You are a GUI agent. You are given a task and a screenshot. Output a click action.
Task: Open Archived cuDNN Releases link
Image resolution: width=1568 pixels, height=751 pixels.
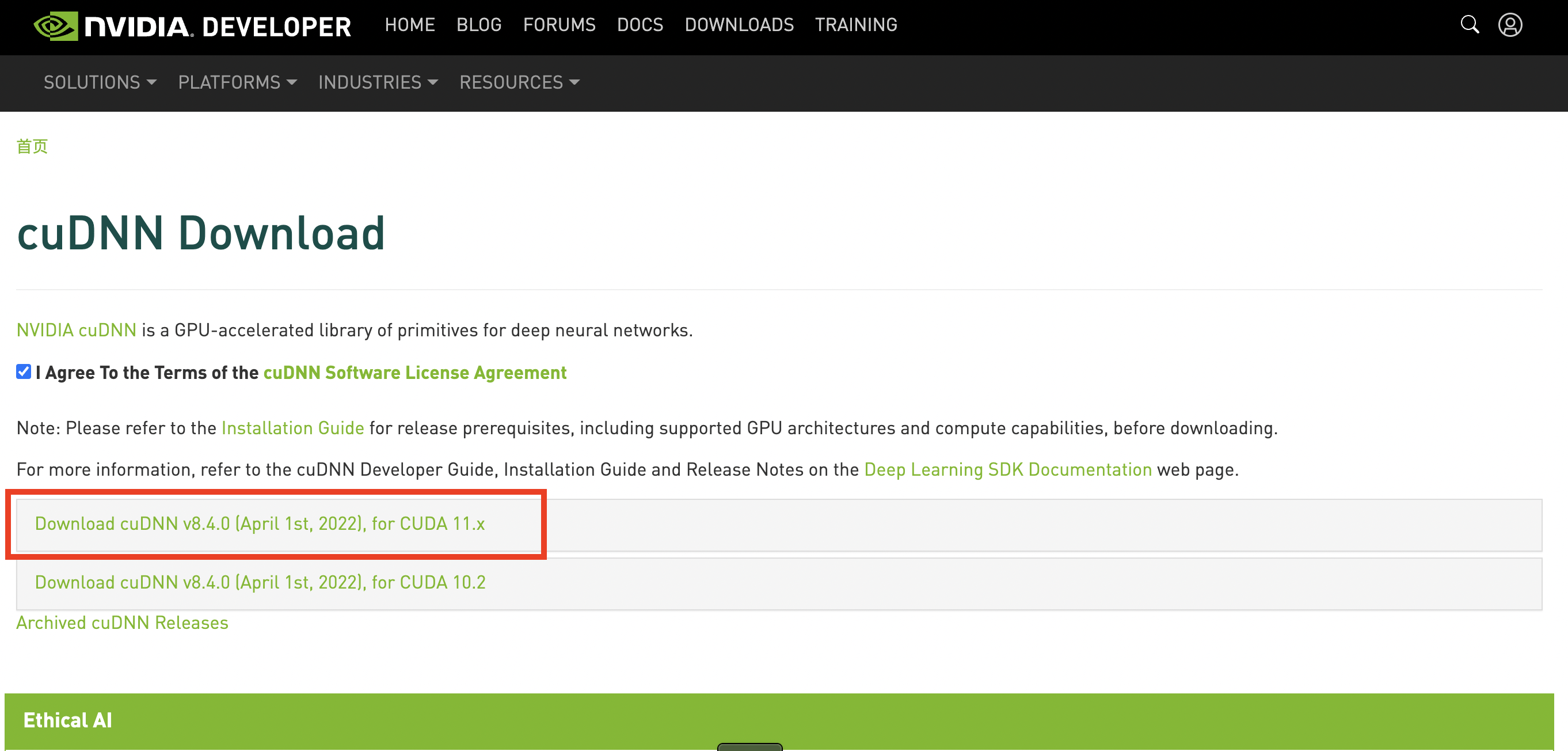(x=123, y=623)
